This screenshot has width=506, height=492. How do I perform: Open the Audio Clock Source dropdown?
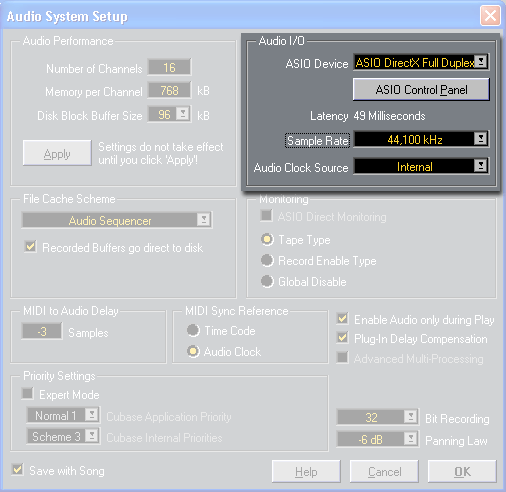[x=480, y=166]
